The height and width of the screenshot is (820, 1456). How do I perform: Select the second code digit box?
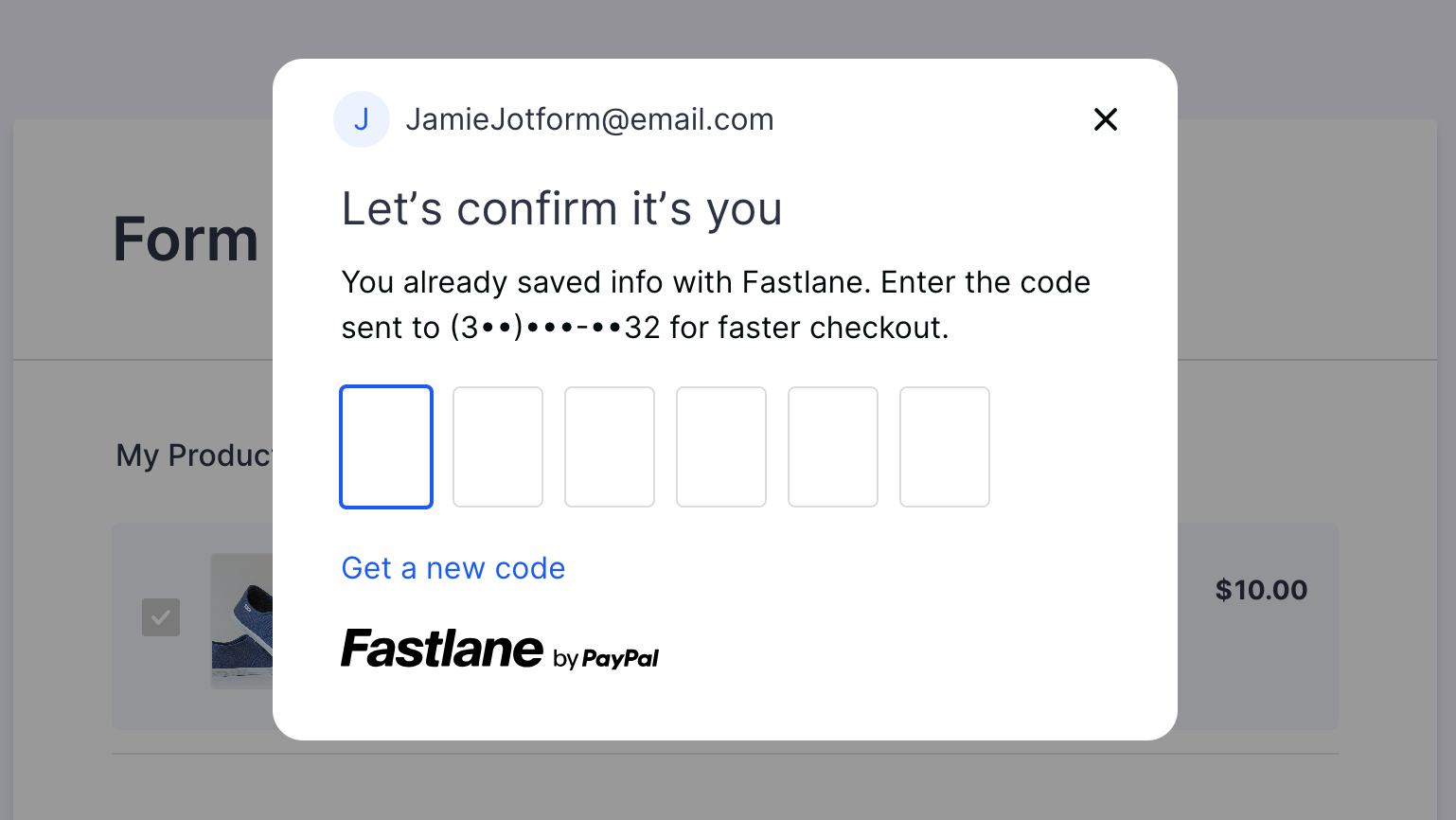tap(498, 447)
